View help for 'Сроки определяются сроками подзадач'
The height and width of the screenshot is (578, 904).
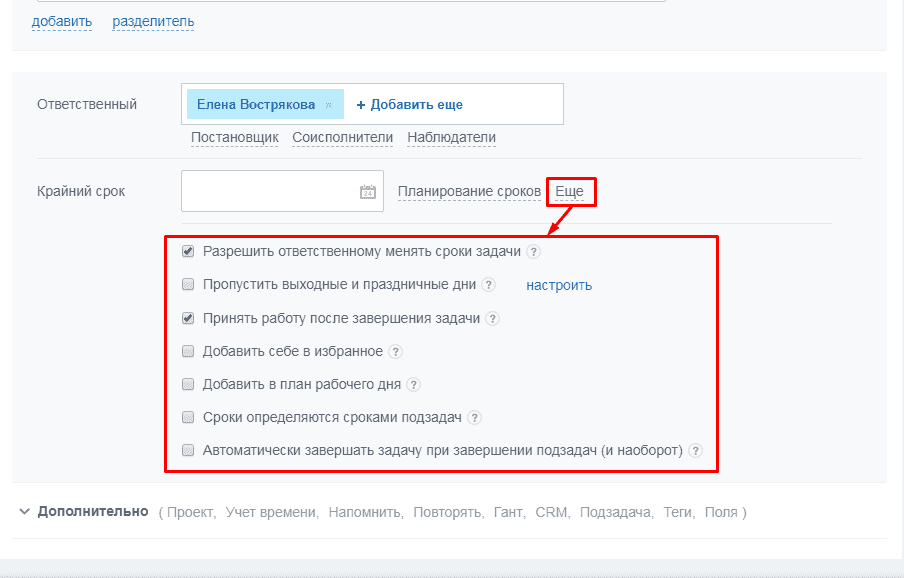click(x=474, y=418)
